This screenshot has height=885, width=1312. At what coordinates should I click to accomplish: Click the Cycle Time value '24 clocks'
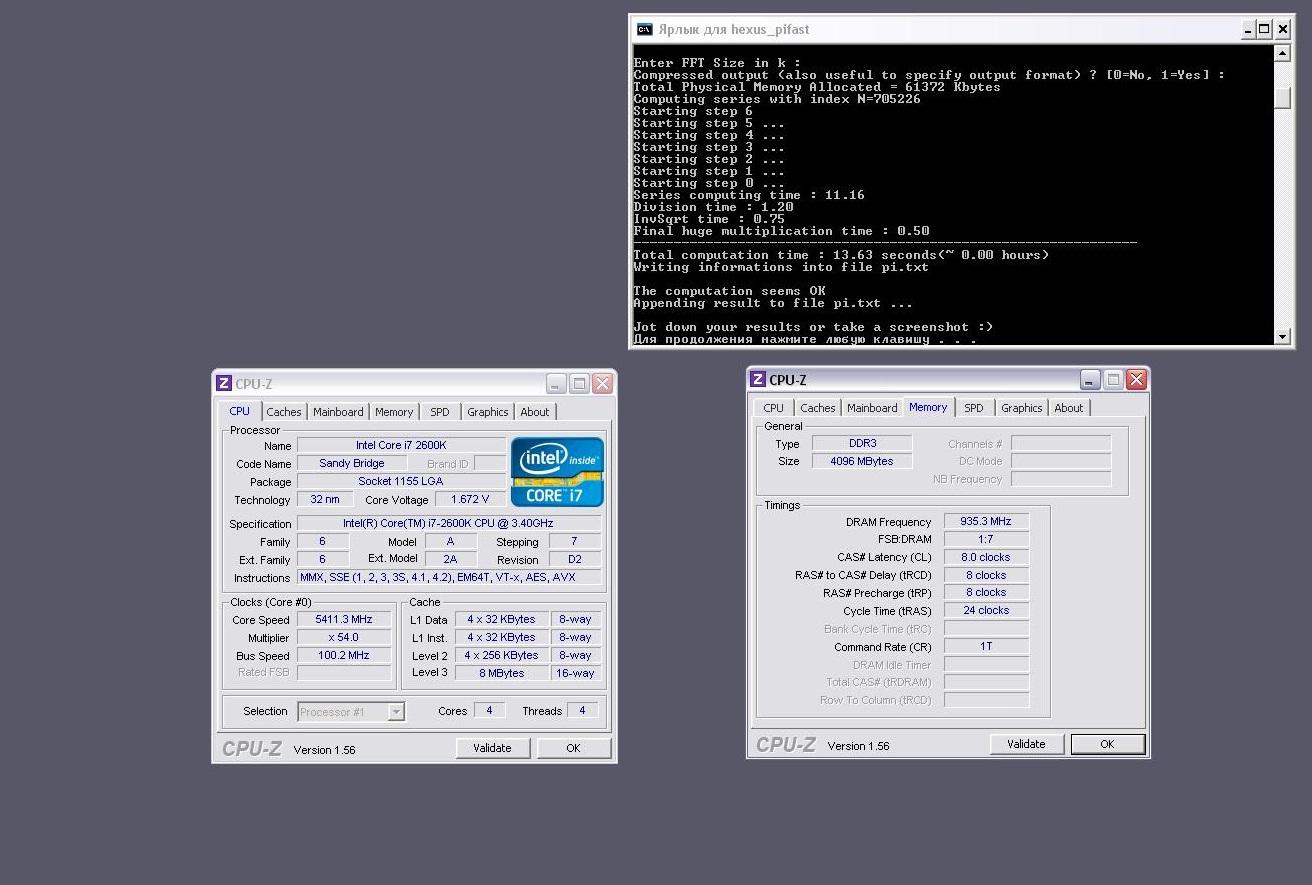click(986, 611)
